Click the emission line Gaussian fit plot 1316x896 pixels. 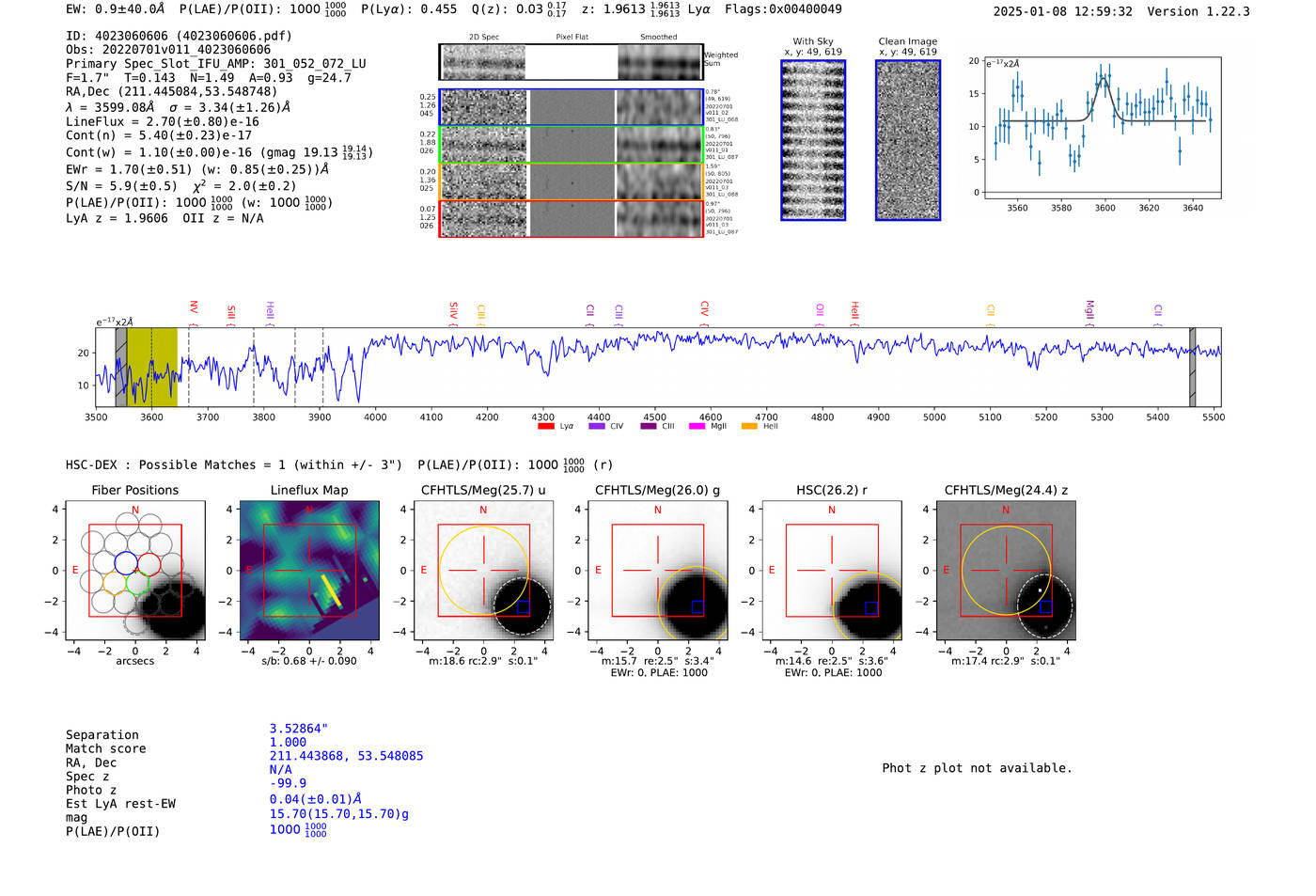tap(1102, 128)
